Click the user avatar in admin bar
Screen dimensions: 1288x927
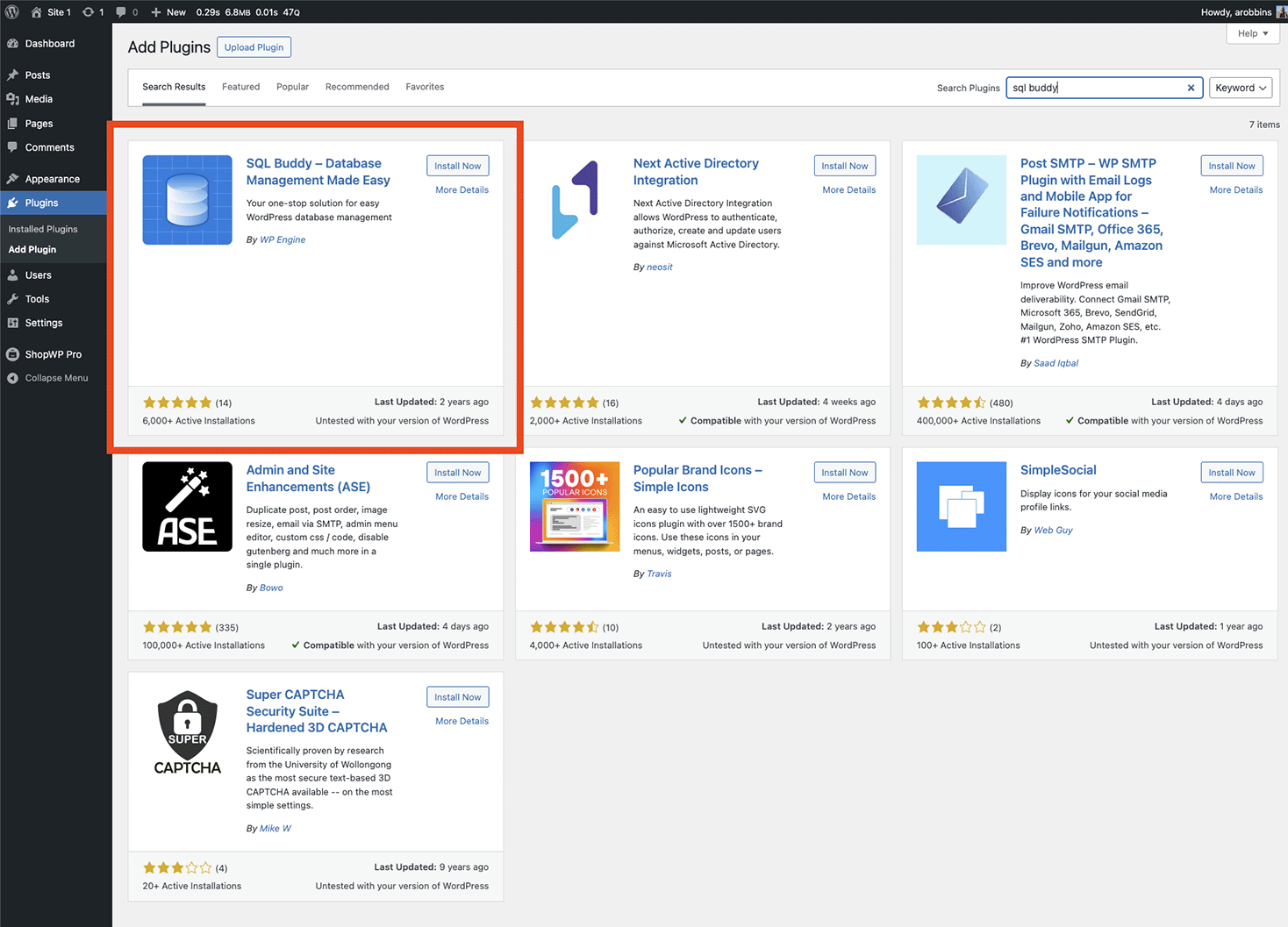tap(1282, 11)
